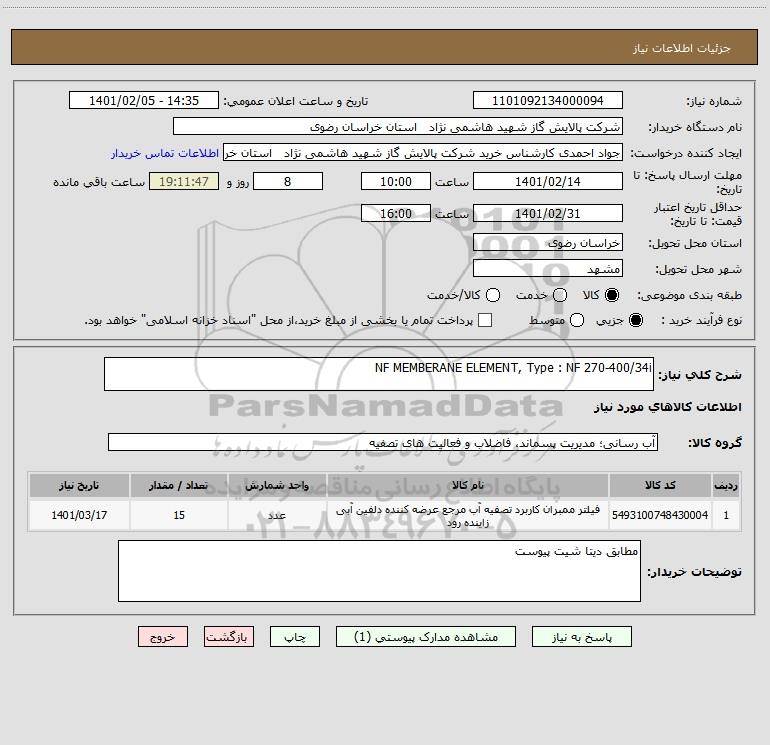Select the کالا radio button
Viewport: 770px width, 745px height.
(x=612, y=295)
